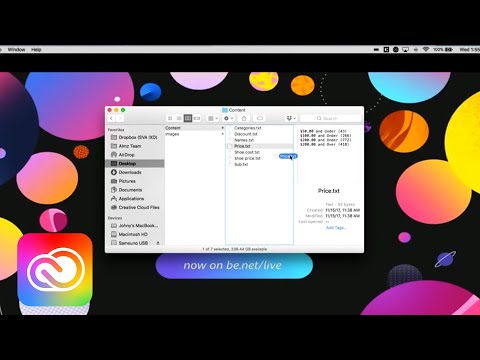Click the Wi-Fi menu bar icon
Viewport: 480px width, 360px height.
426,49
